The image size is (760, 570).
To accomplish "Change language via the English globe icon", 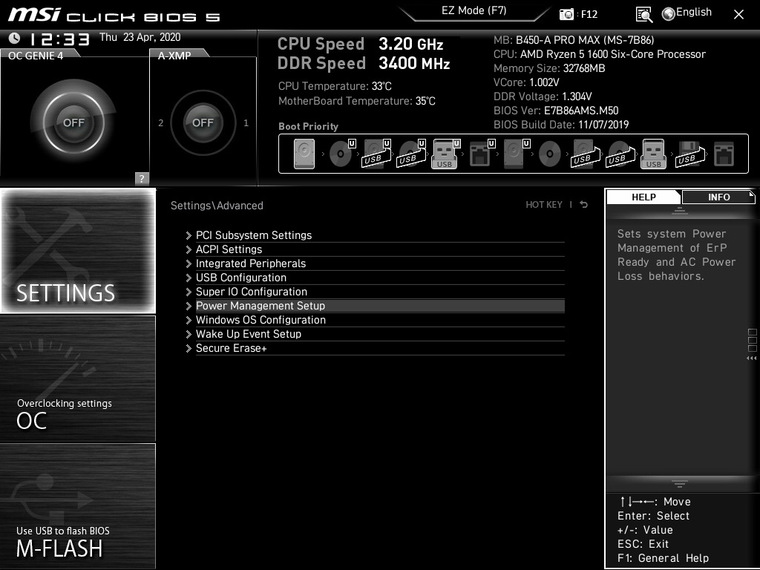I will coord(668,14).
